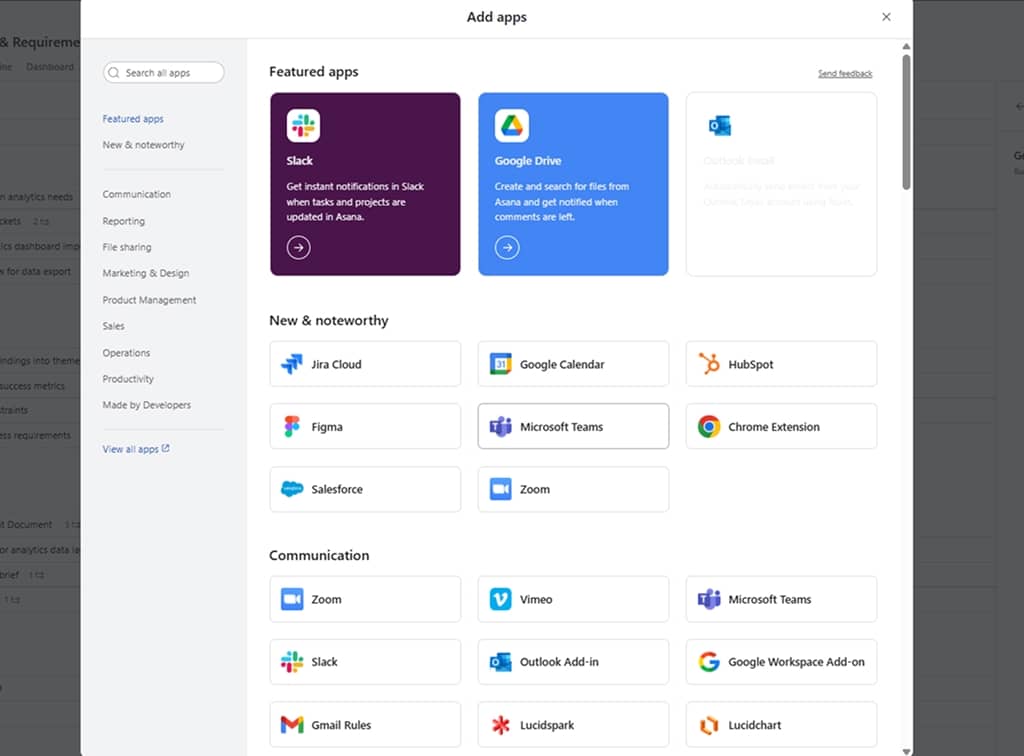Click the Slack featured card title text
This screenshot has height=756, width=1024.
tap(299, 161)
